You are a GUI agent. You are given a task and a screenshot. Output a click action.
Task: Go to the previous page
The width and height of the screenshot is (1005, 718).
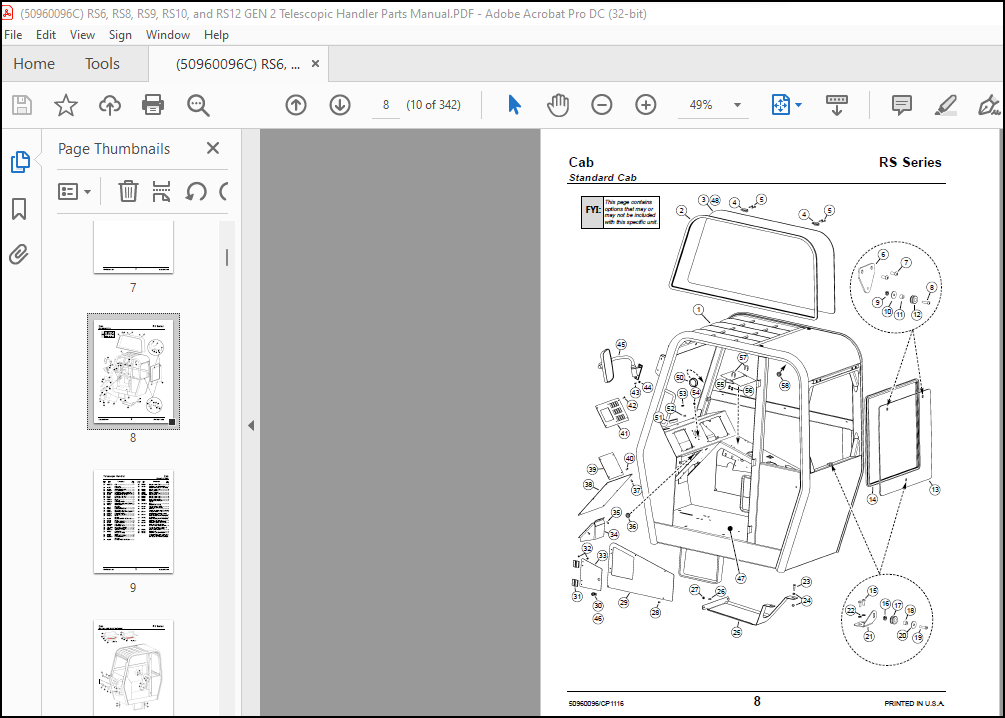coord(295,105)
